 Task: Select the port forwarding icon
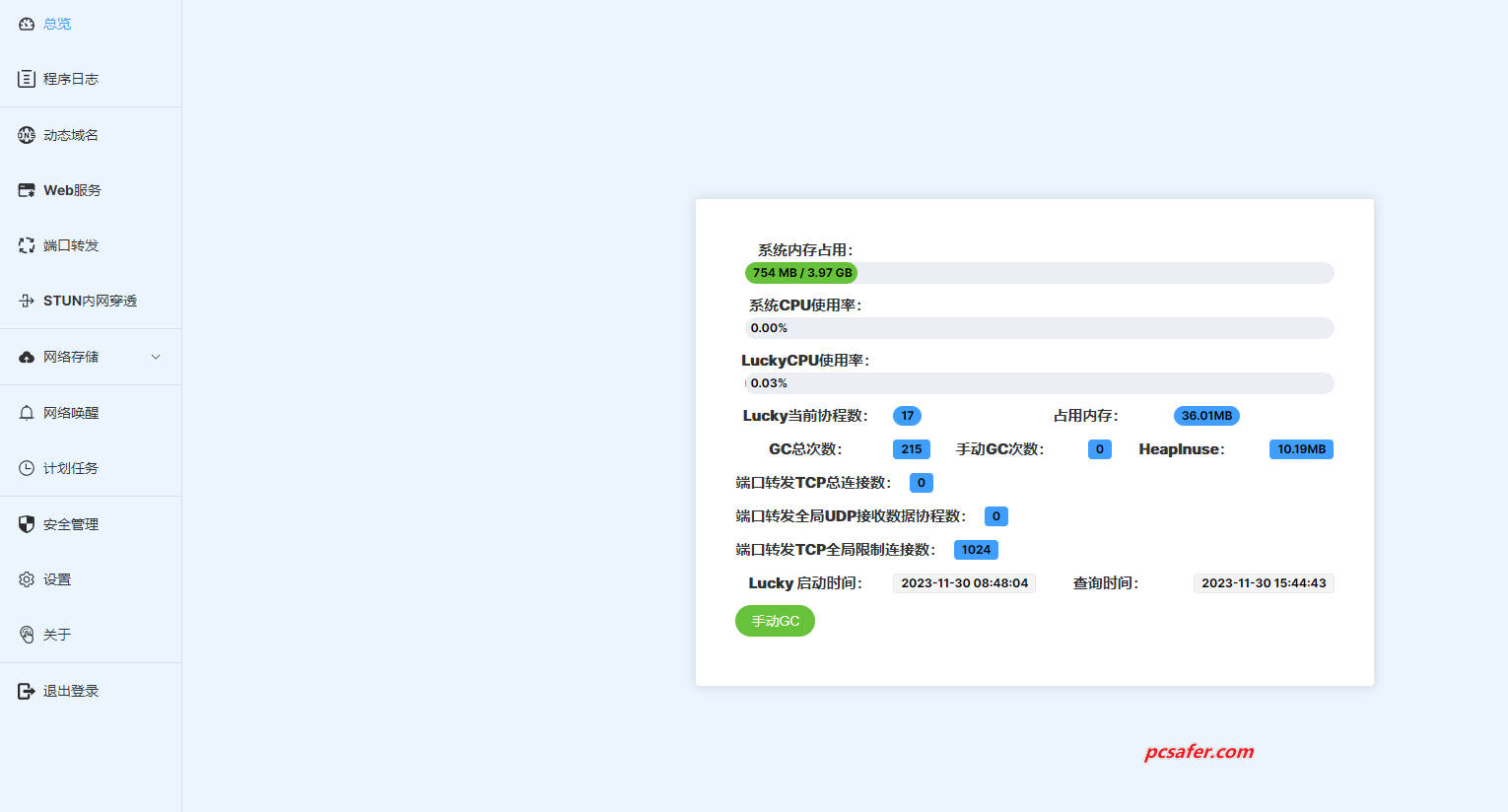[x=27, y=245]
